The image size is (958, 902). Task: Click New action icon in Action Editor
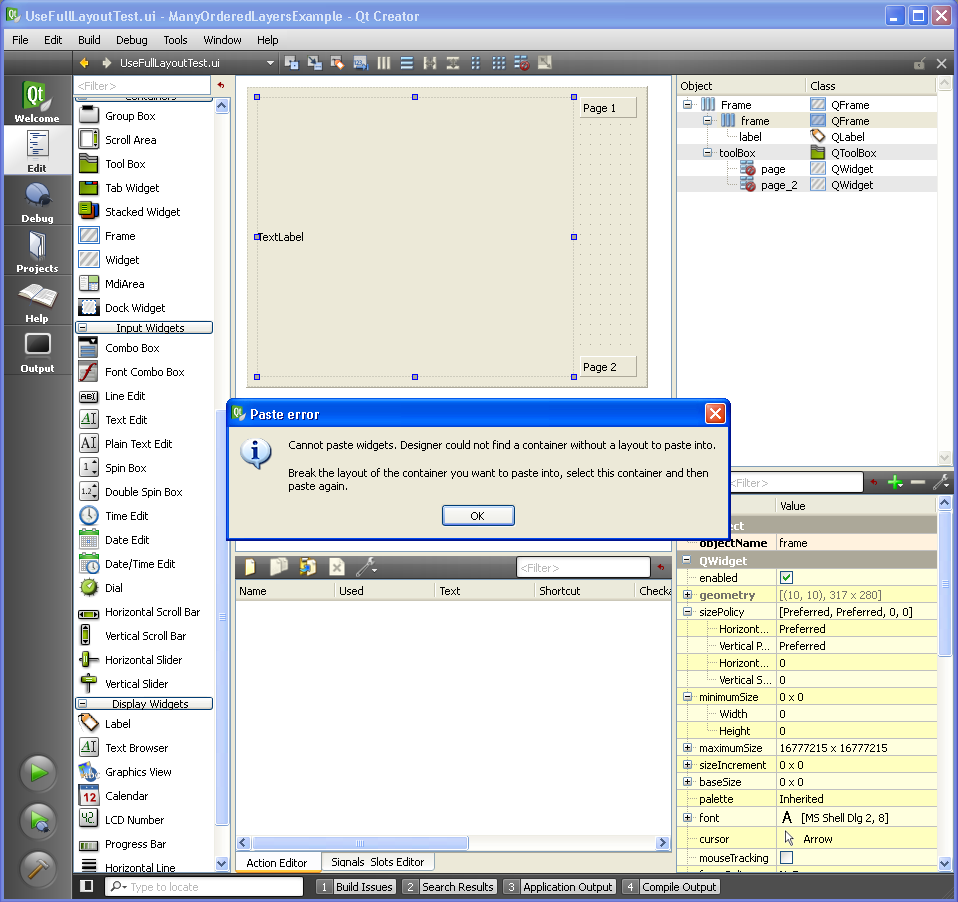[250, 567]
